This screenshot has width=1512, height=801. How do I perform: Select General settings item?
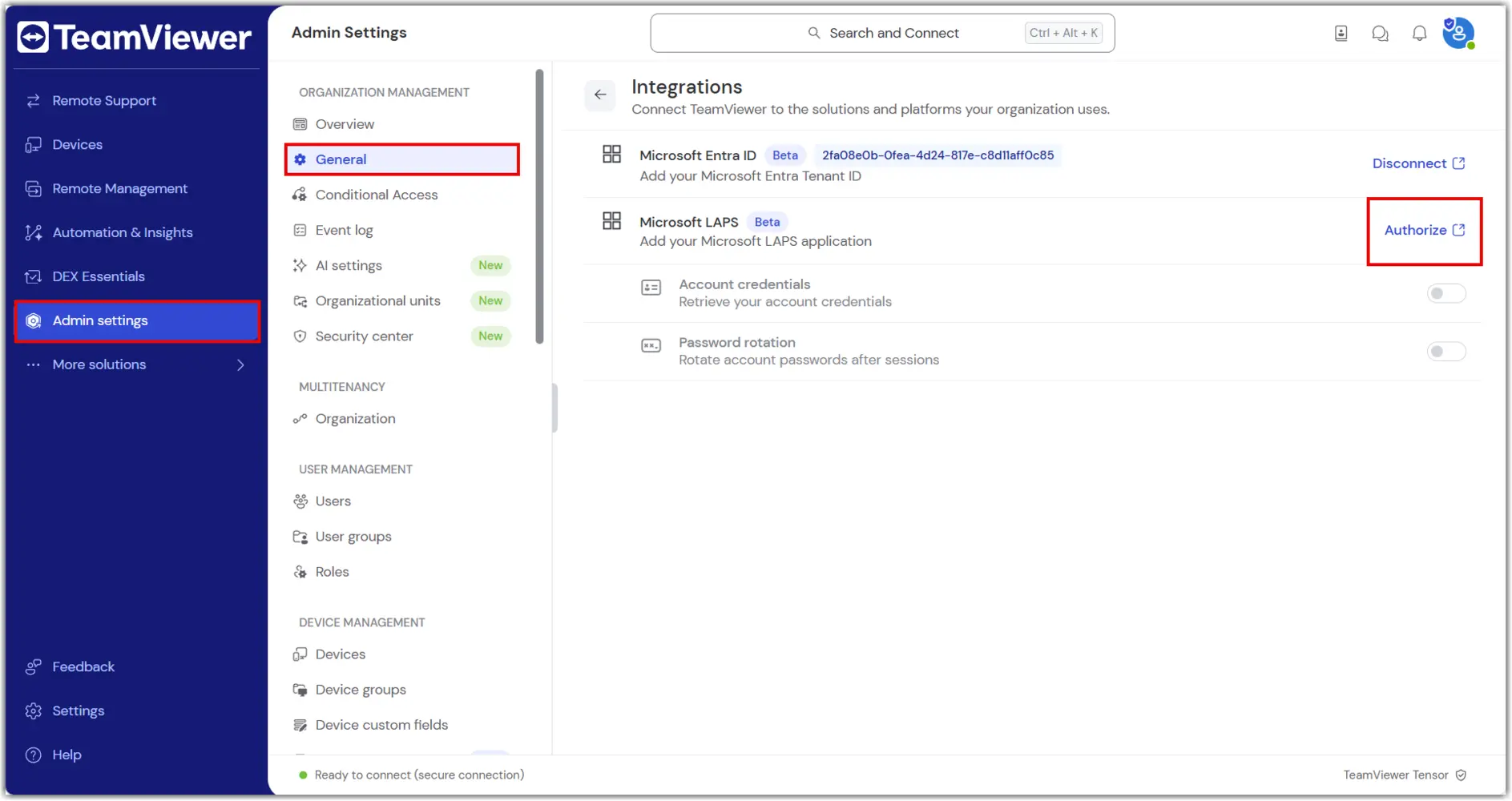click(402, 159)
